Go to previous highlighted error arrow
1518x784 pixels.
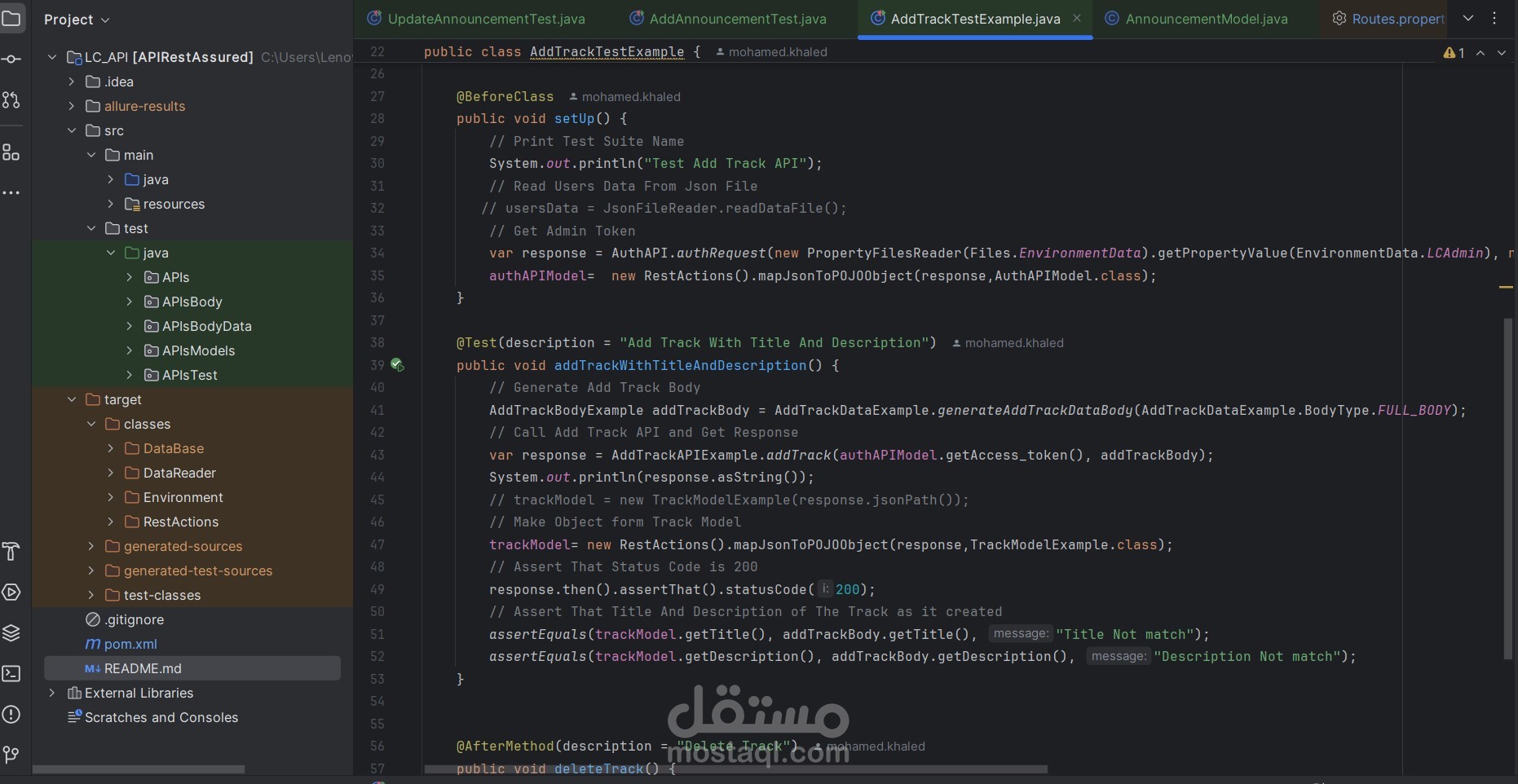(1480, 53)
